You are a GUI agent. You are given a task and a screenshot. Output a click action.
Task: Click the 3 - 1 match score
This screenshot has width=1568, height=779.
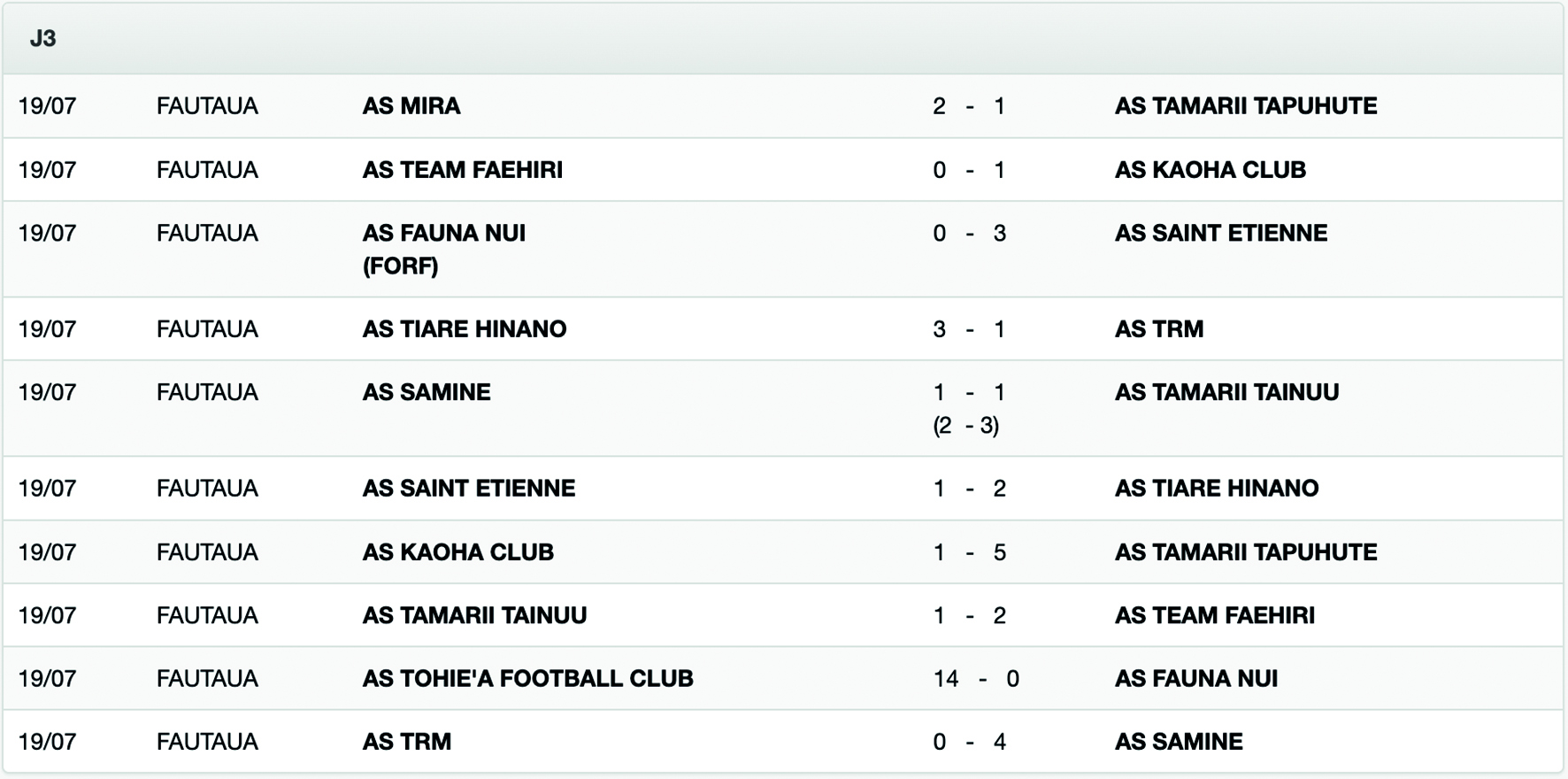[969, 329]
